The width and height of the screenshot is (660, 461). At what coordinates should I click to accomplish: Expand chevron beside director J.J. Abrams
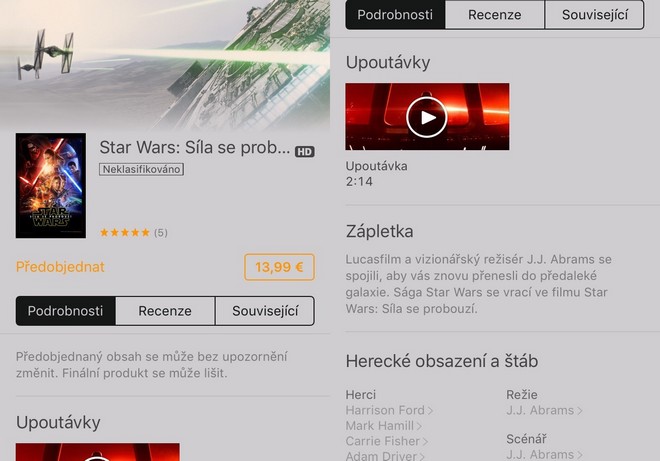pos(580,410)
